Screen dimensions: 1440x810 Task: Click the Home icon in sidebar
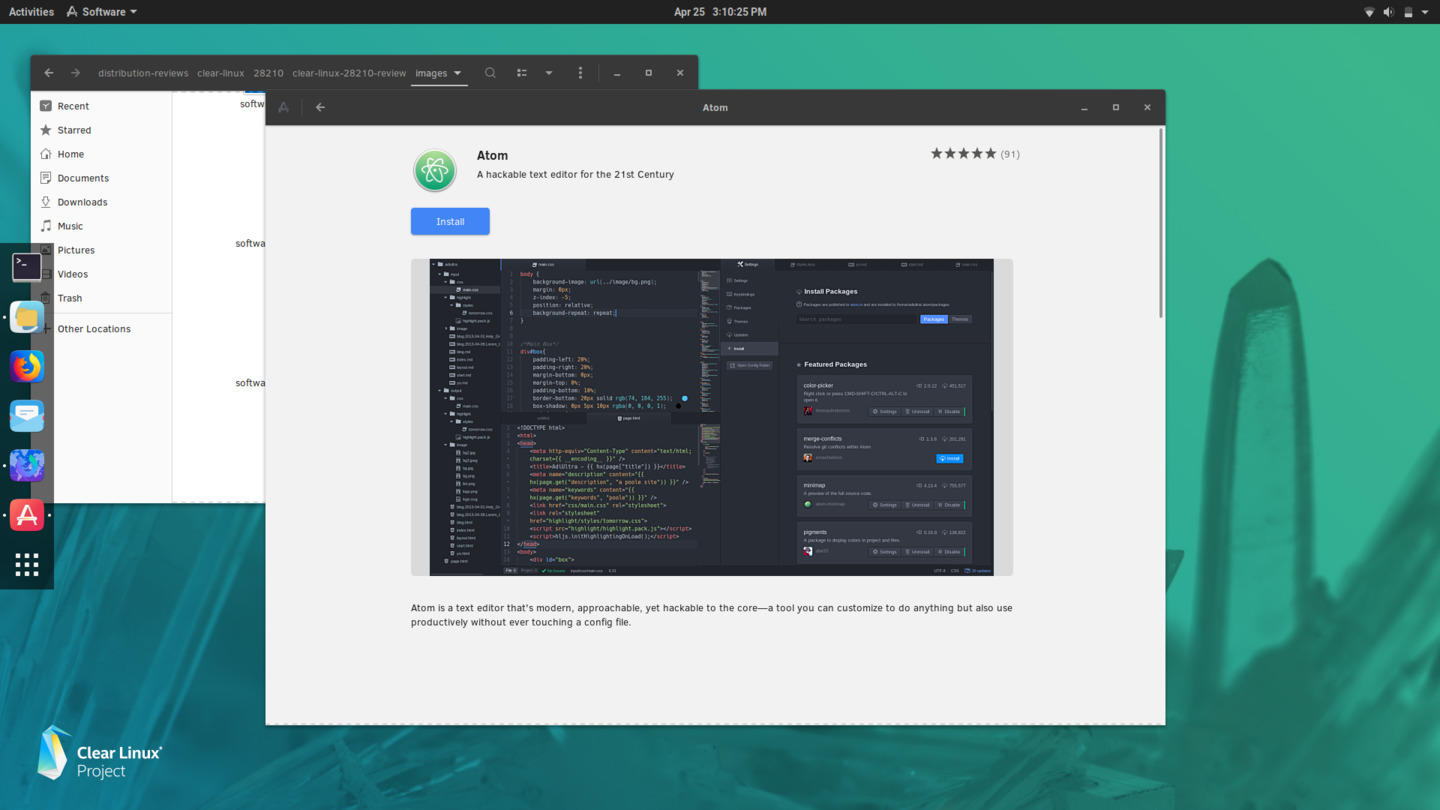tap(45, 154)
